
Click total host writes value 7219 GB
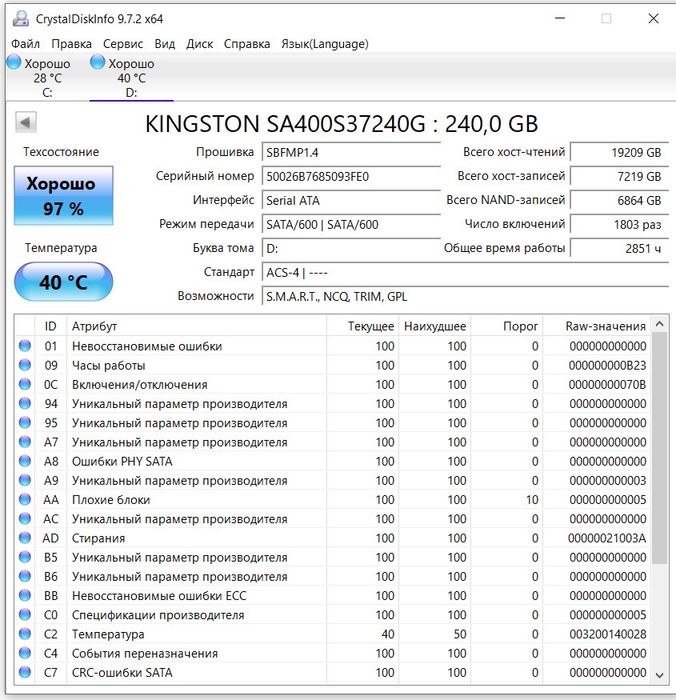tap(619, 177)
